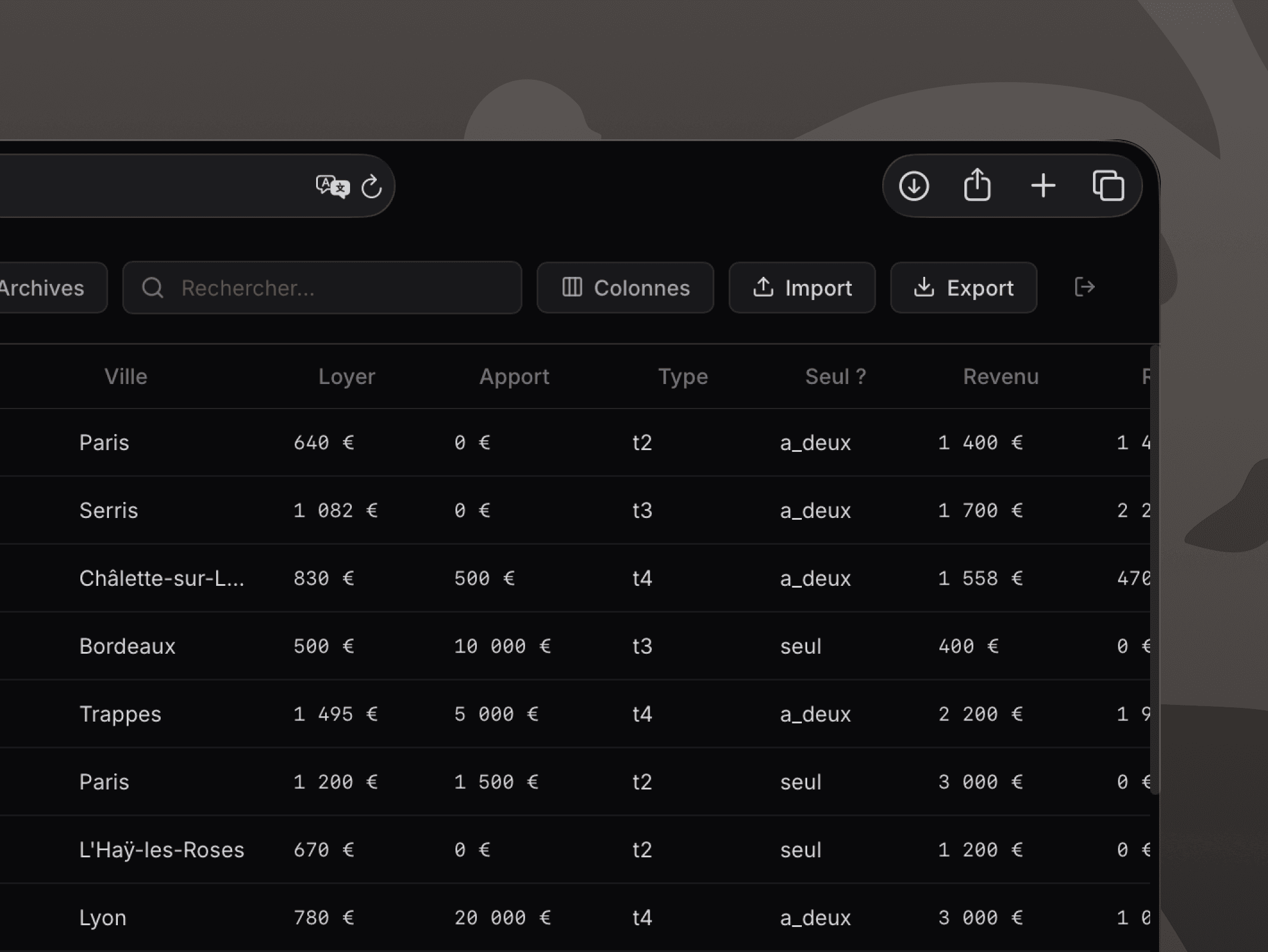Click the '20 000 €' apport value
The width and height of the screenshot is (1268, 952).
click(502, 917)
